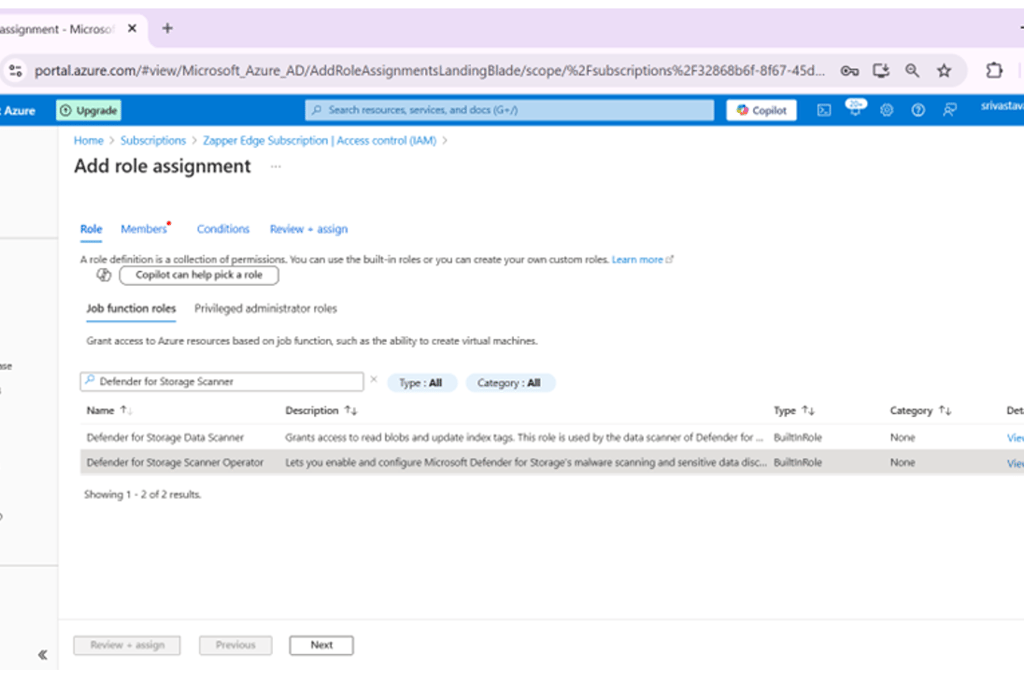This screenshot has width=1024, height=684.
Task: Open portal settings gear icon
Action: point(886,110)
